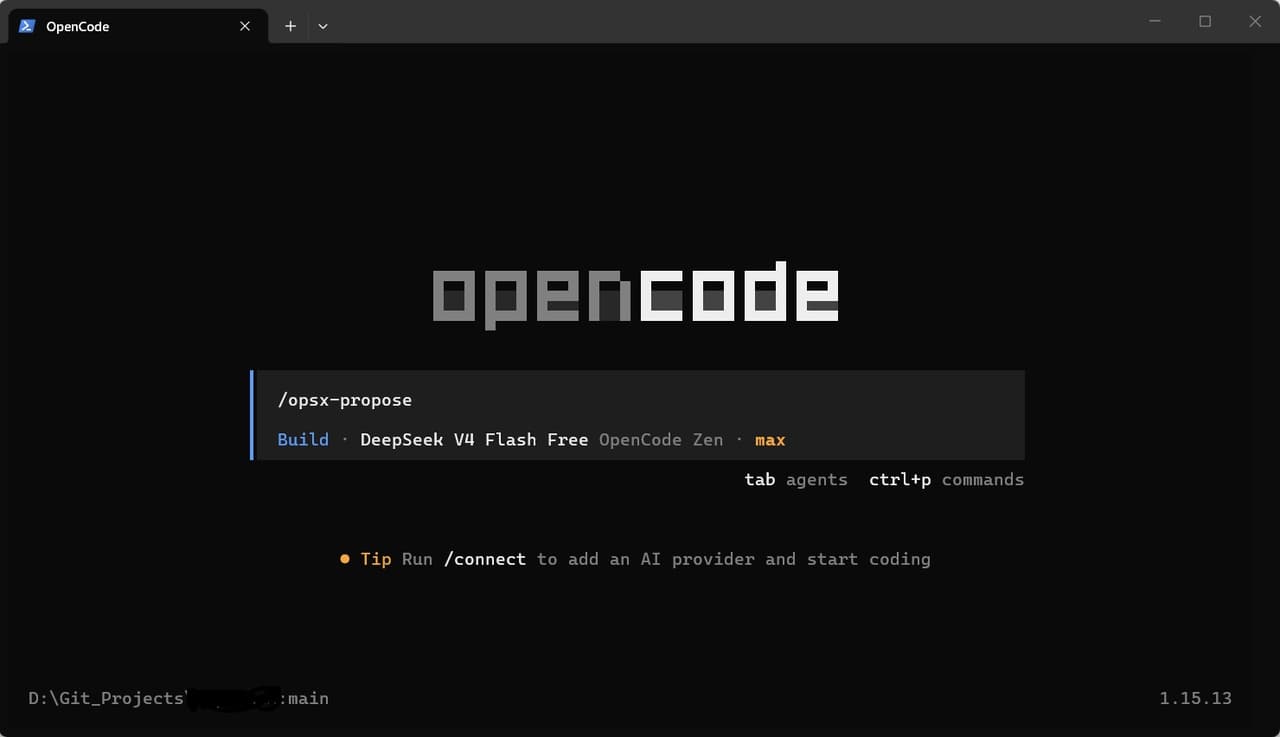The image size is (1280, 737).
Task: Click the Build agent label
Action: [x=303, y=440]
